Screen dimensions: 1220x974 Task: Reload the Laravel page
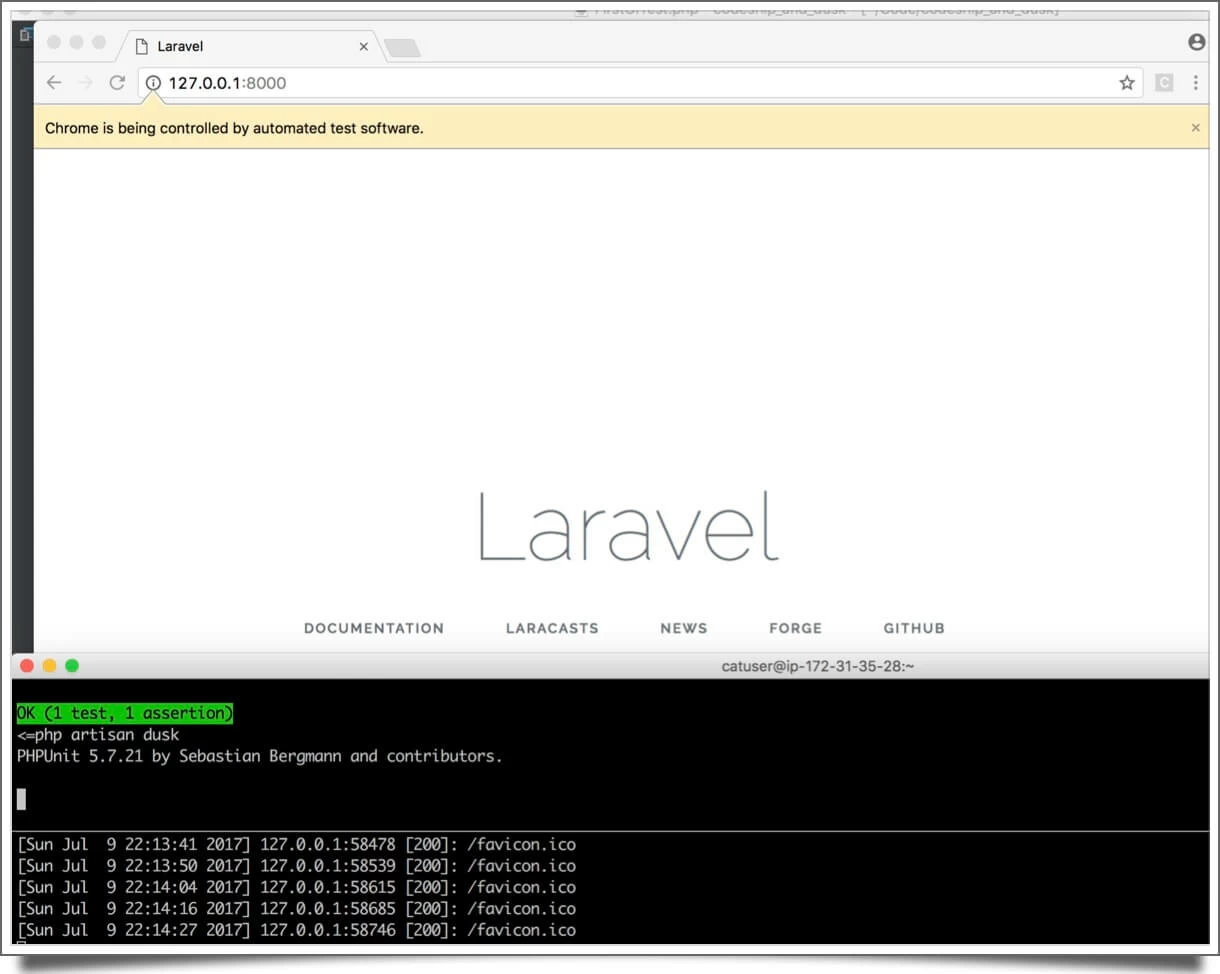click(117, 83)
